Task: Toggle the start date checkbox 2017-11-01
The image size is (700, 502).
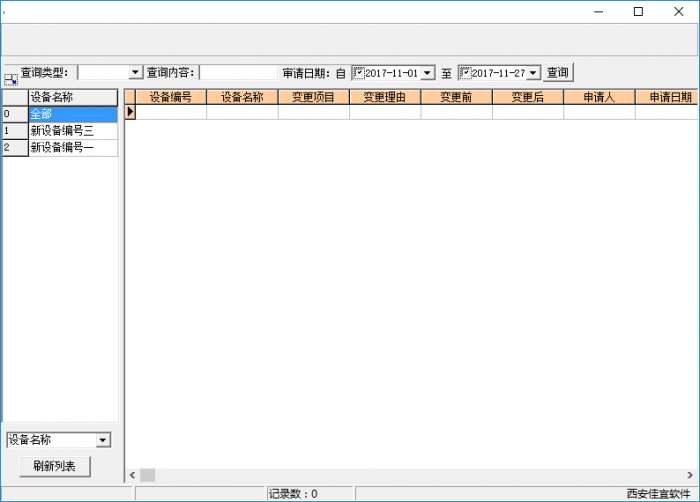Action: click(358, 72)
